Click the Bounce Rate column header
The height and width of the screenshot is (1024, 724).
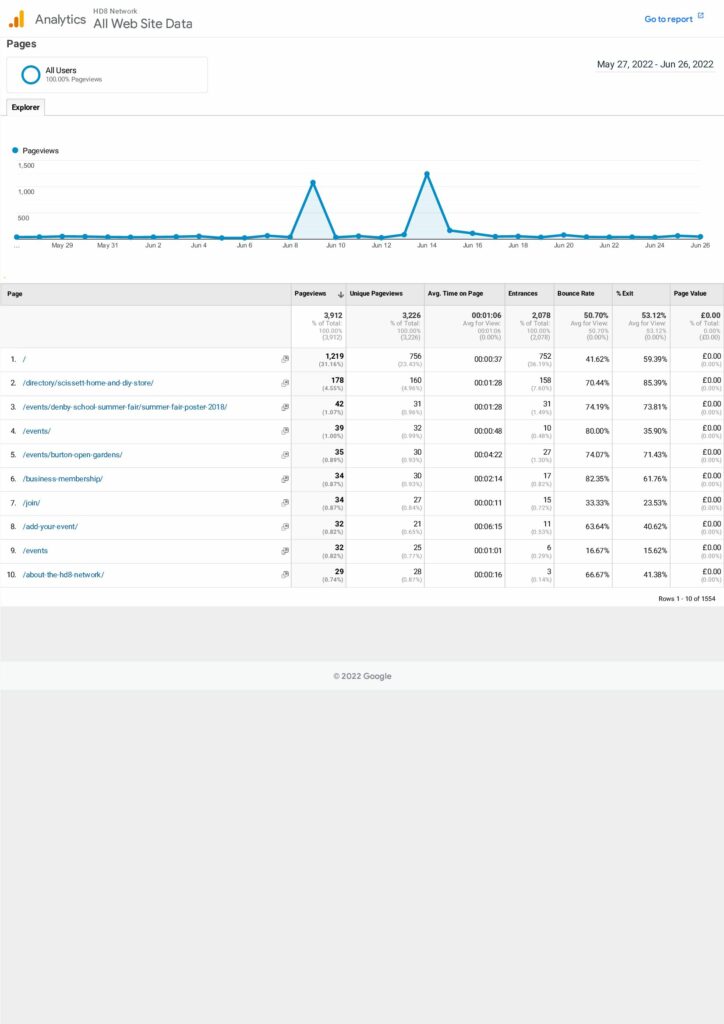coord(575,294)
